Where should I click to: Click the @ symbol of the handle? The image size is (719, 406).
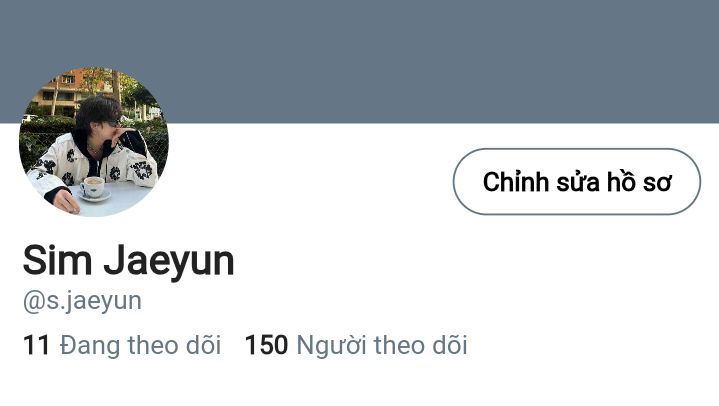point(33,302)
